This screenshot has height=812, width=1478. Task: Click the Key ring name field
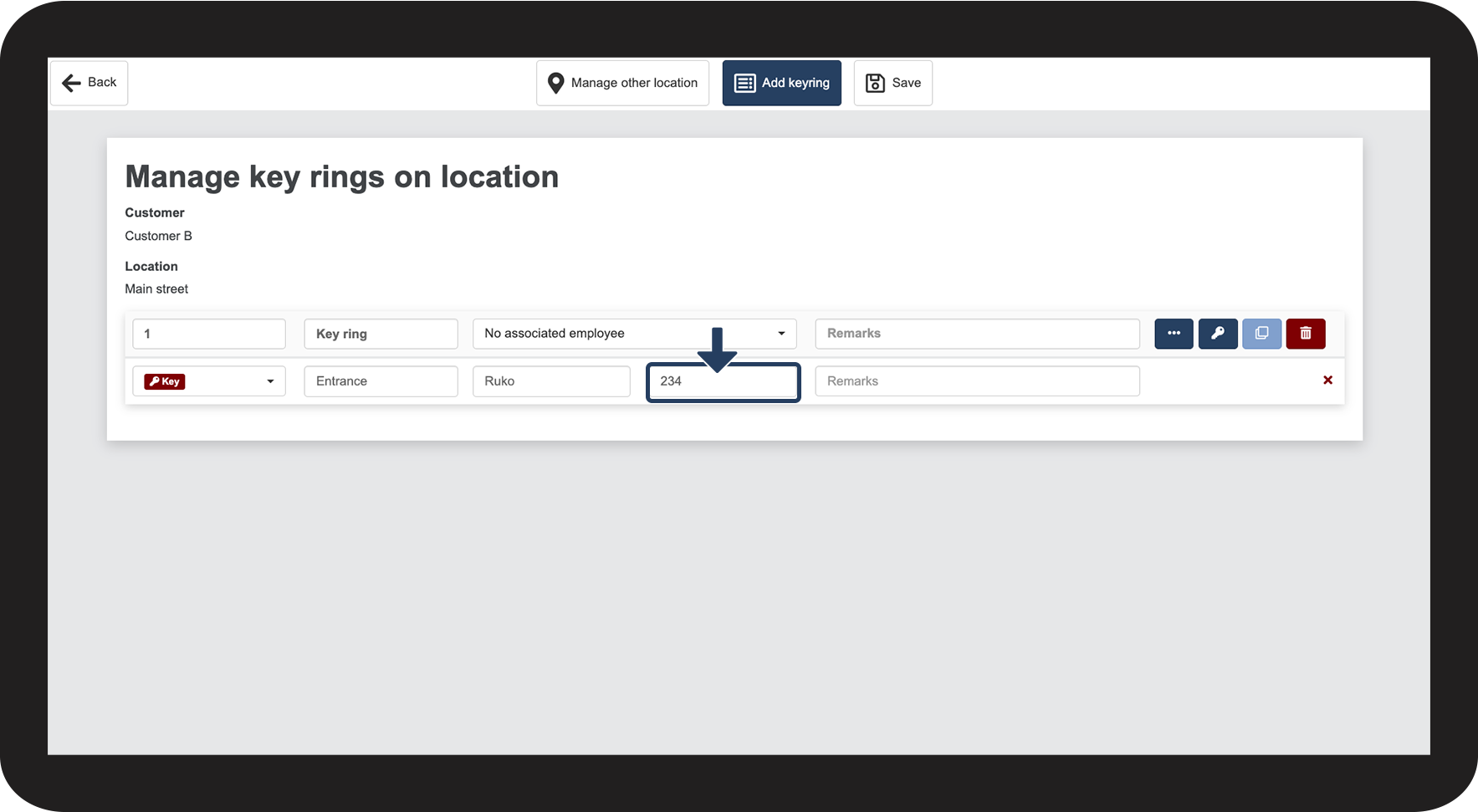381,334
